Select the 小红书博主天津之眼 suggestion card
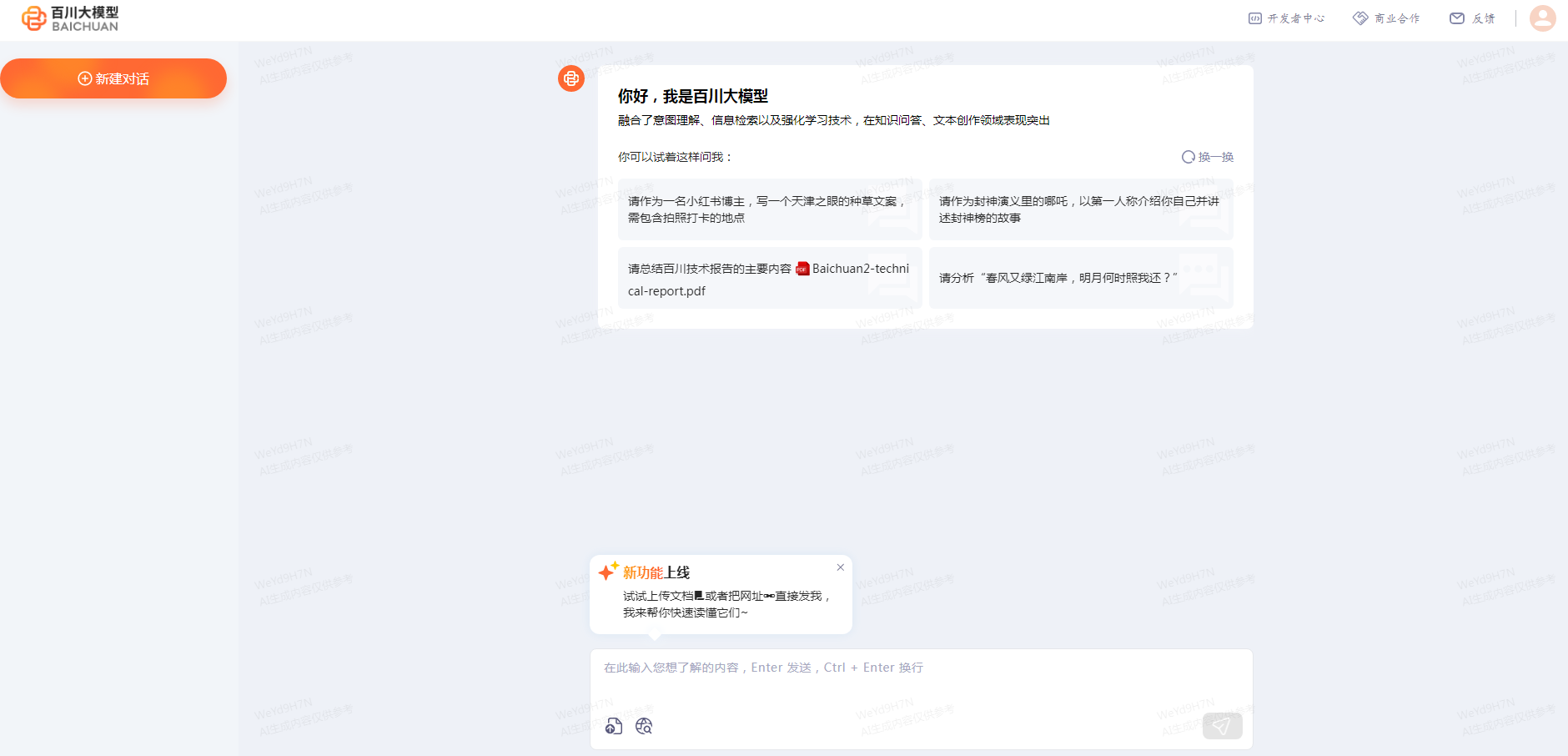 click(x=770, y=209)
